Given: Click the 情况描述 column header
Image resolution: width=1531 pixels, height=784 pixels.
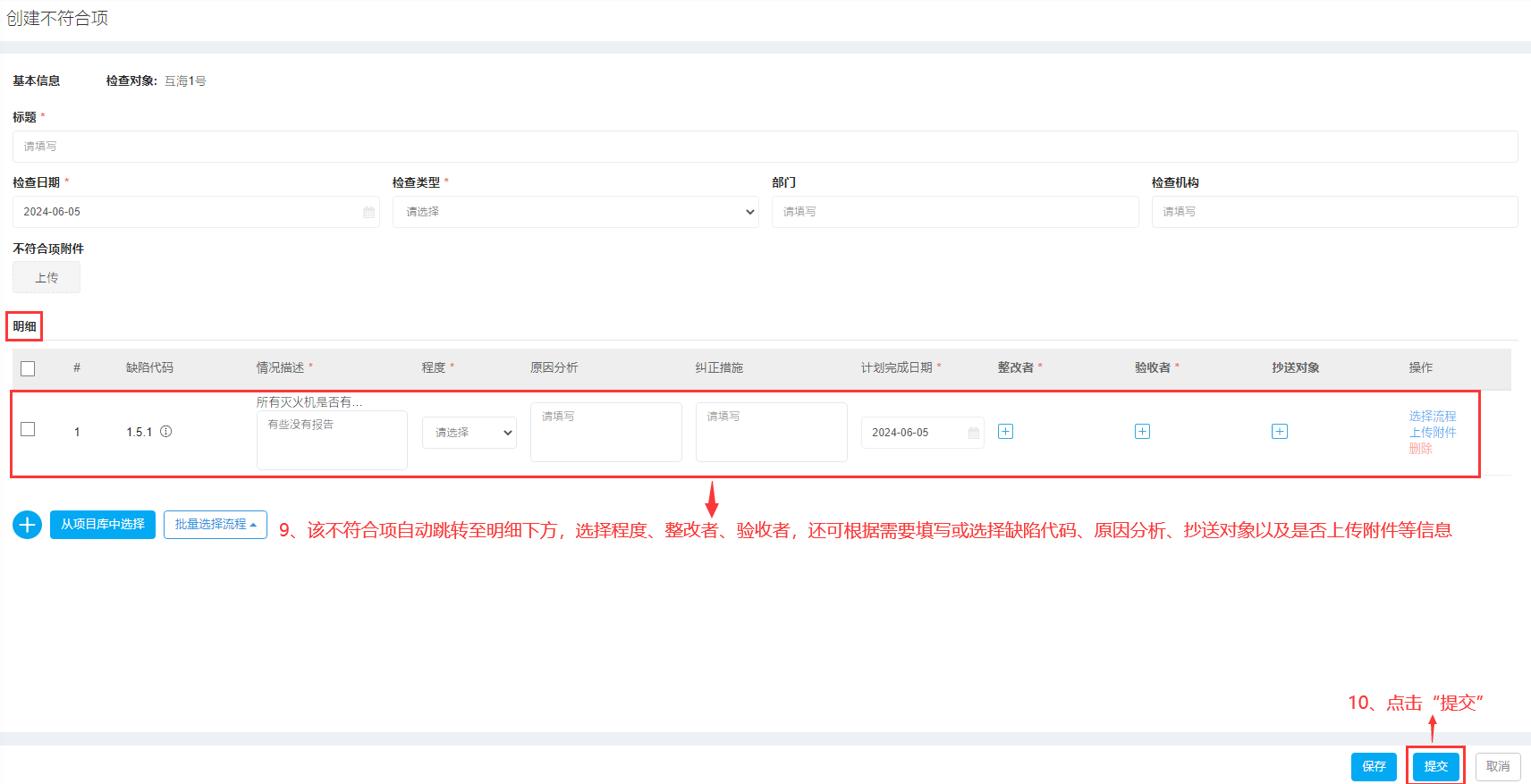Looking at the screenshot, I should click(x=281, y=367).
